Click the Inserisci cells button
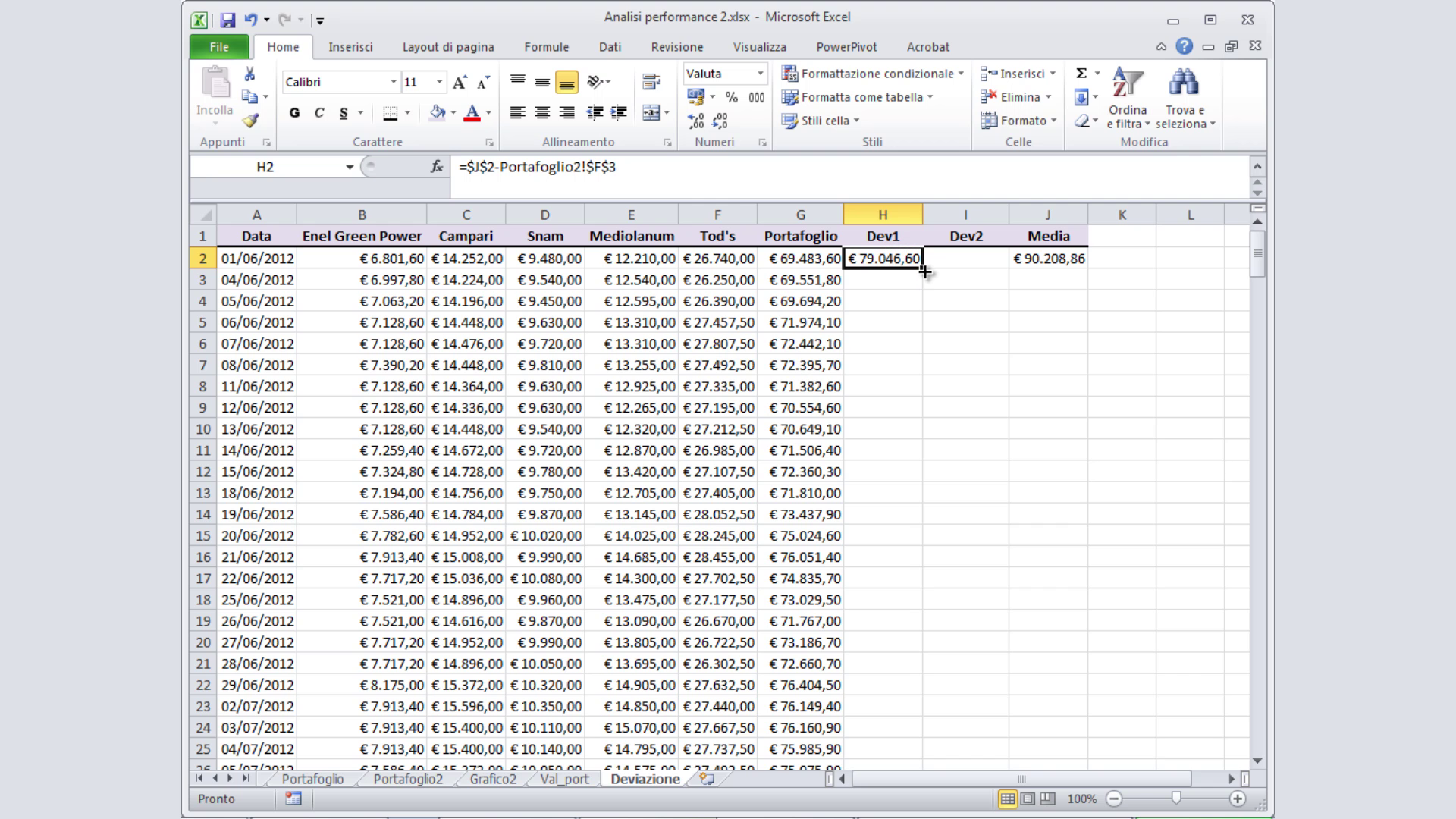Image resolution: width=1456 pixels, height=819 pixels. click(x=1018, y=74)
